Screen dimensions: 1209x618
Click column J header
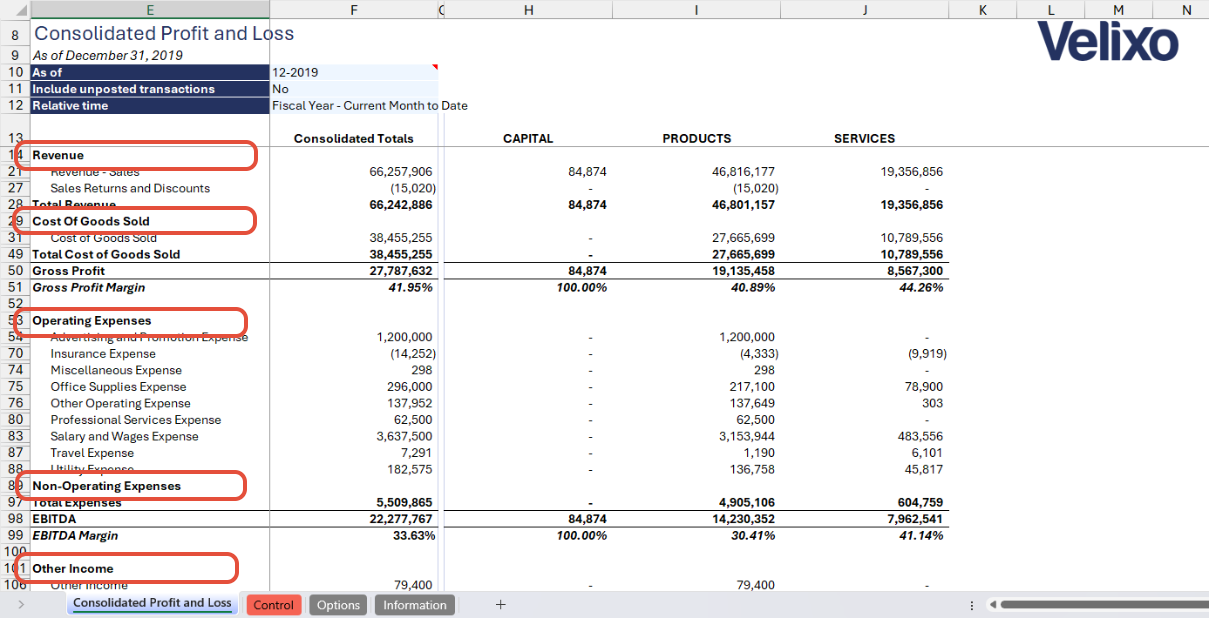point(864,10)
